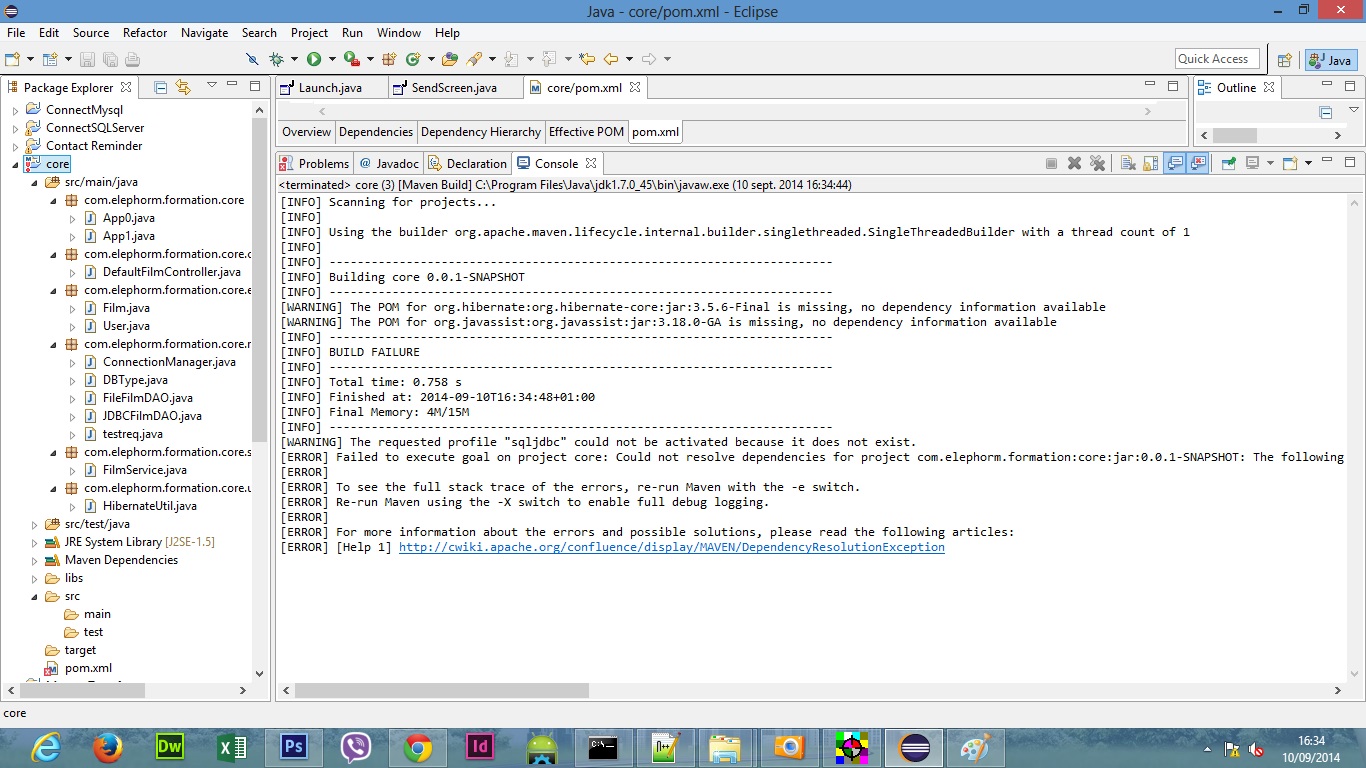
Task: Close the core/pom.xml editor tab
Action: pos(635,87)
